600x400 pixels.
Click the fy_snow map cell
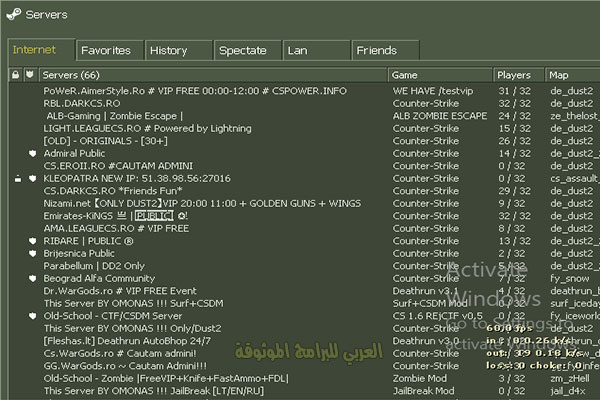570,279
